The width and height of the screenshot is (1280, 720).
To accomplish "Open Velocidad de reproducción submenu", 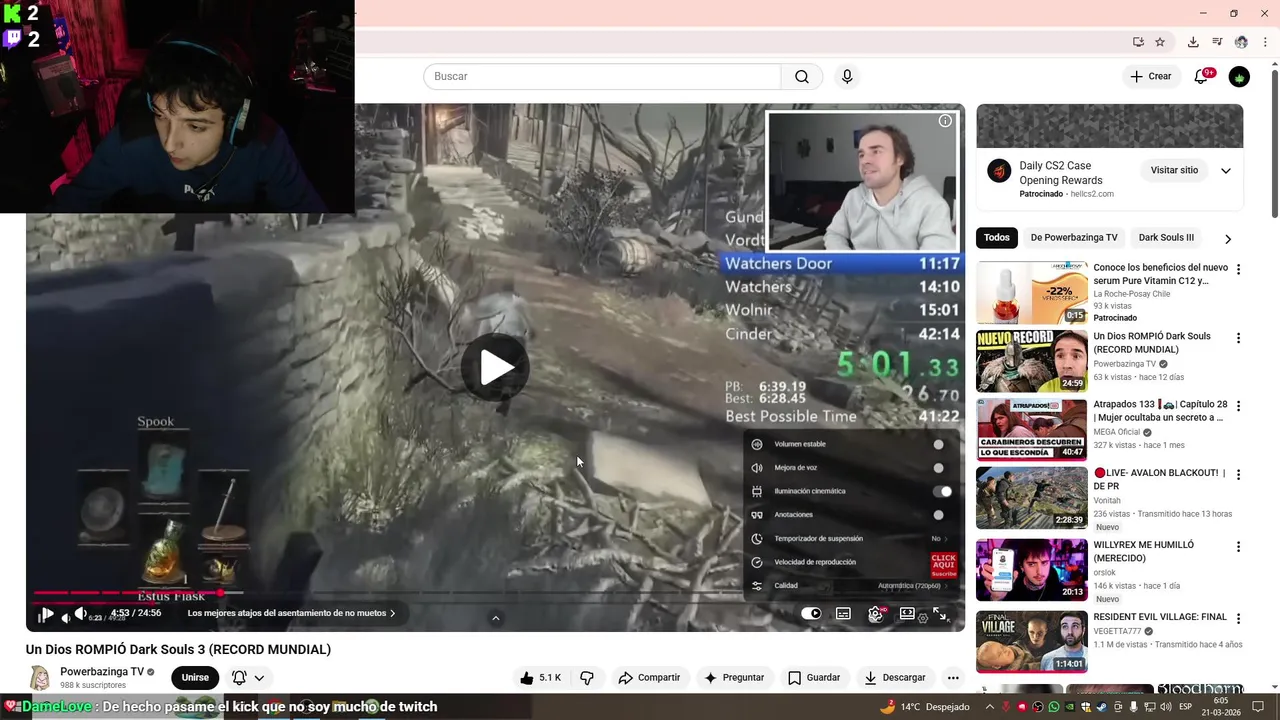I will [851, 562].
